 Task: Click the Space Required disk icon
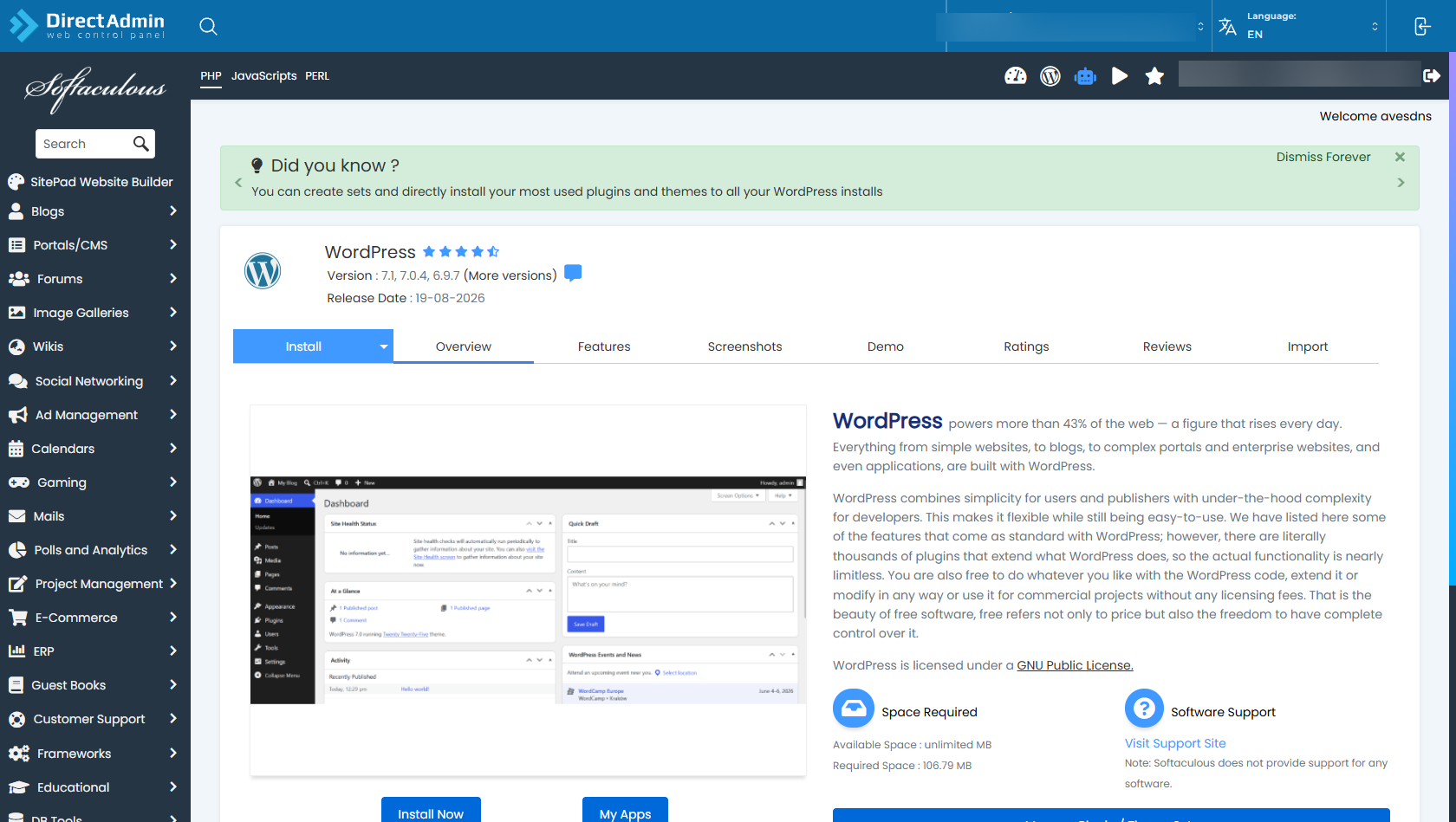click(854, 709)
